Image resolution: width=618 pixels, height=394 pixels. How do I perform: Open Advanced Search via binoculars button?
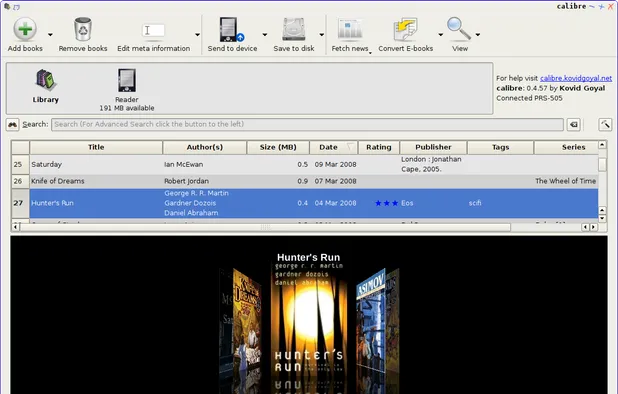tap(13, 125)
